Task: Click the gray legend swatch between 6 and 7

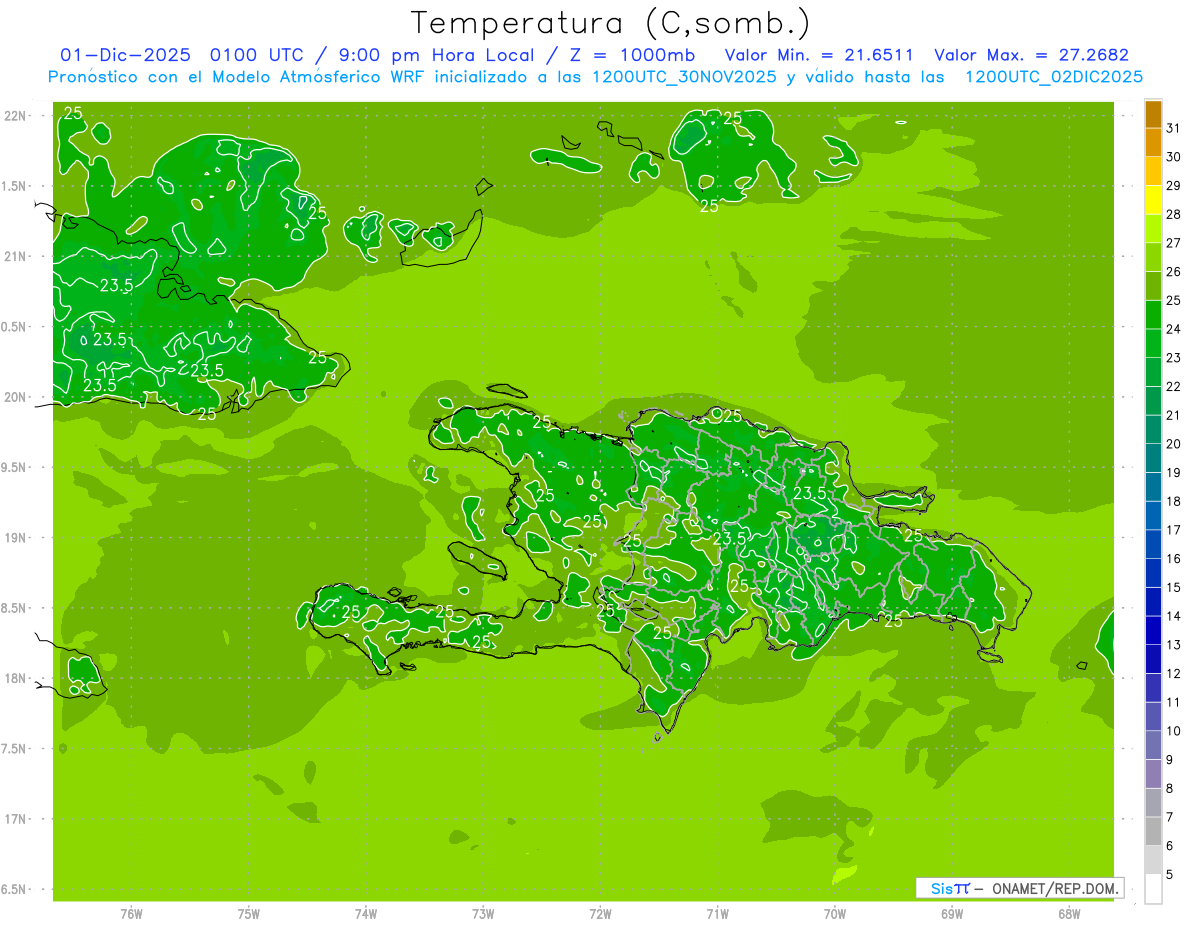Action: point(1153,831)
